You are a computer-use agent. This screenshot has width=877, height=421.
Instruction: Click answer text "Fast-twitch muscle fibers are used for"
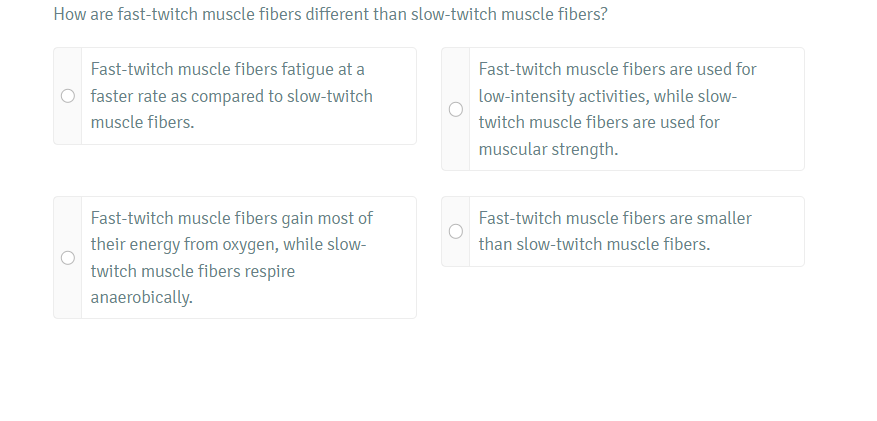[617, 70]
